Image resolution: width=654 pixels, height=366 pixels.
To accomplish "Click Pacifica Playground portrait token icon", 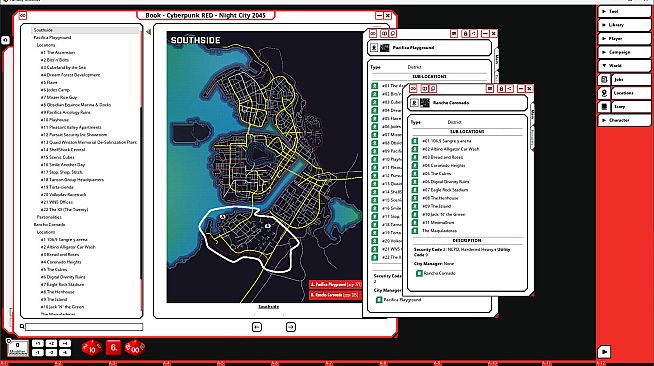I will coord(374,48).
